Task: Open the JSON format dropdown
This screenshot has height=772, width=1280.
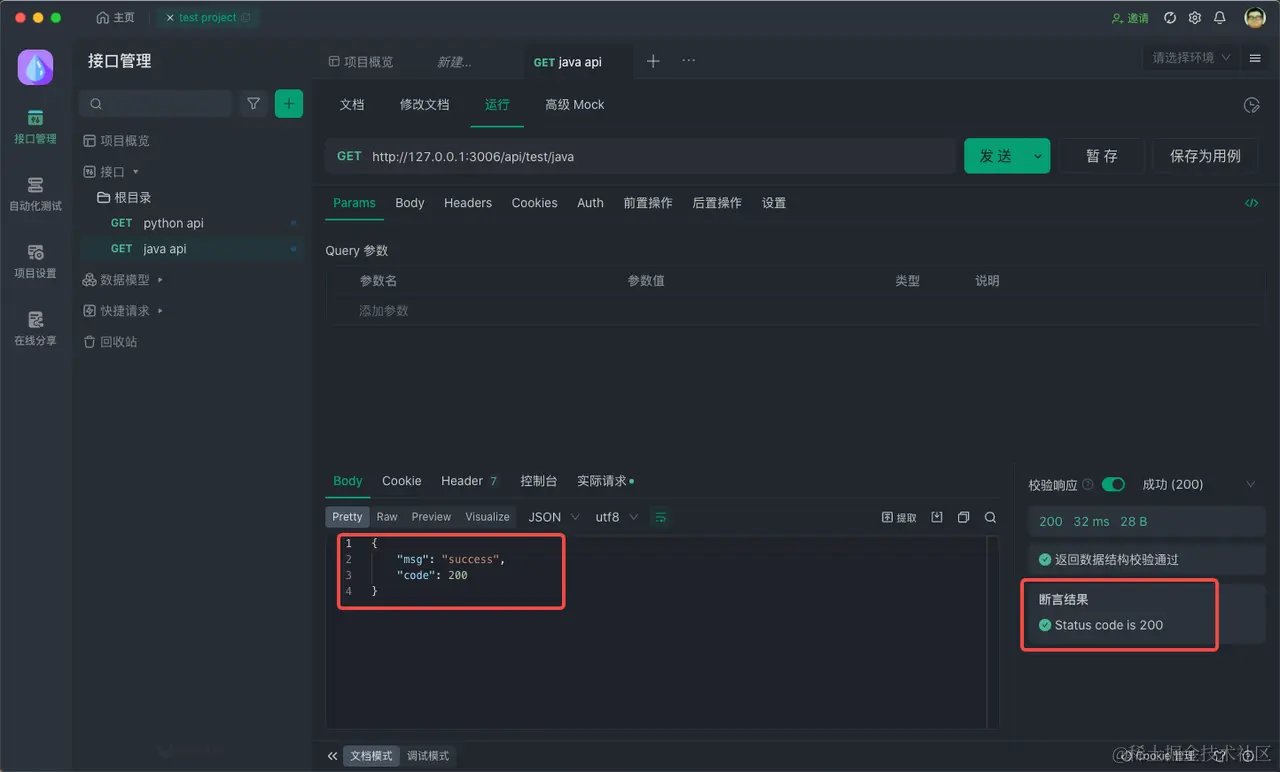Action: coord(553,517)
